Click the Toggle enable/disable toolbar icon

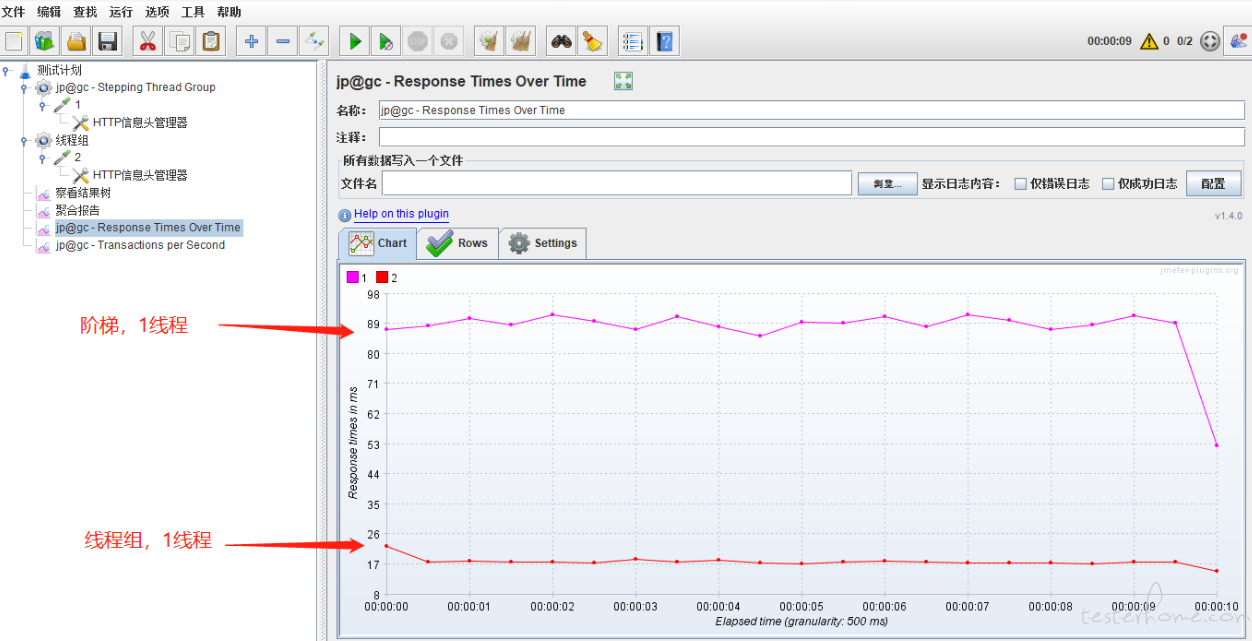(314, 41)
